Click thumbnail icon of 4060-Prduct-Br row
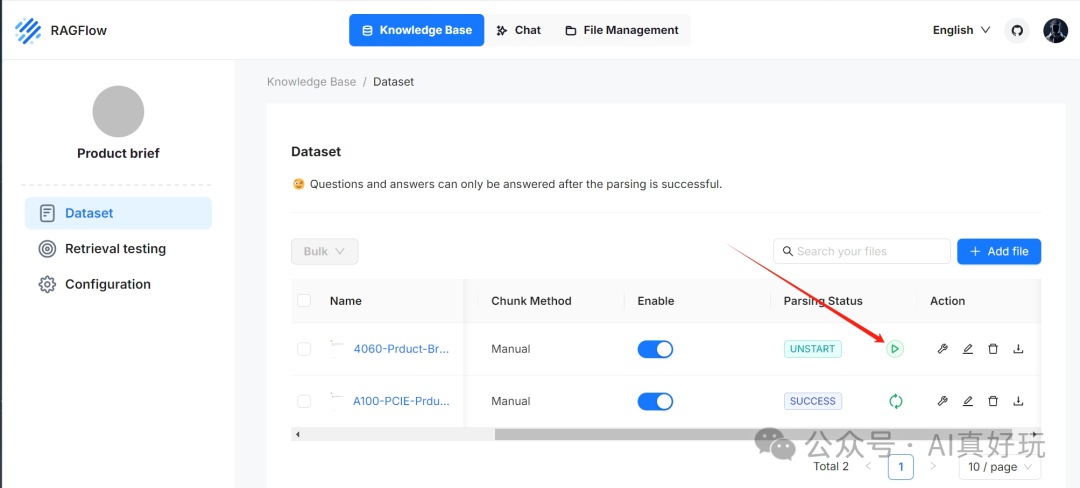This screenshot has width=1080, height=488. point(337,349)
